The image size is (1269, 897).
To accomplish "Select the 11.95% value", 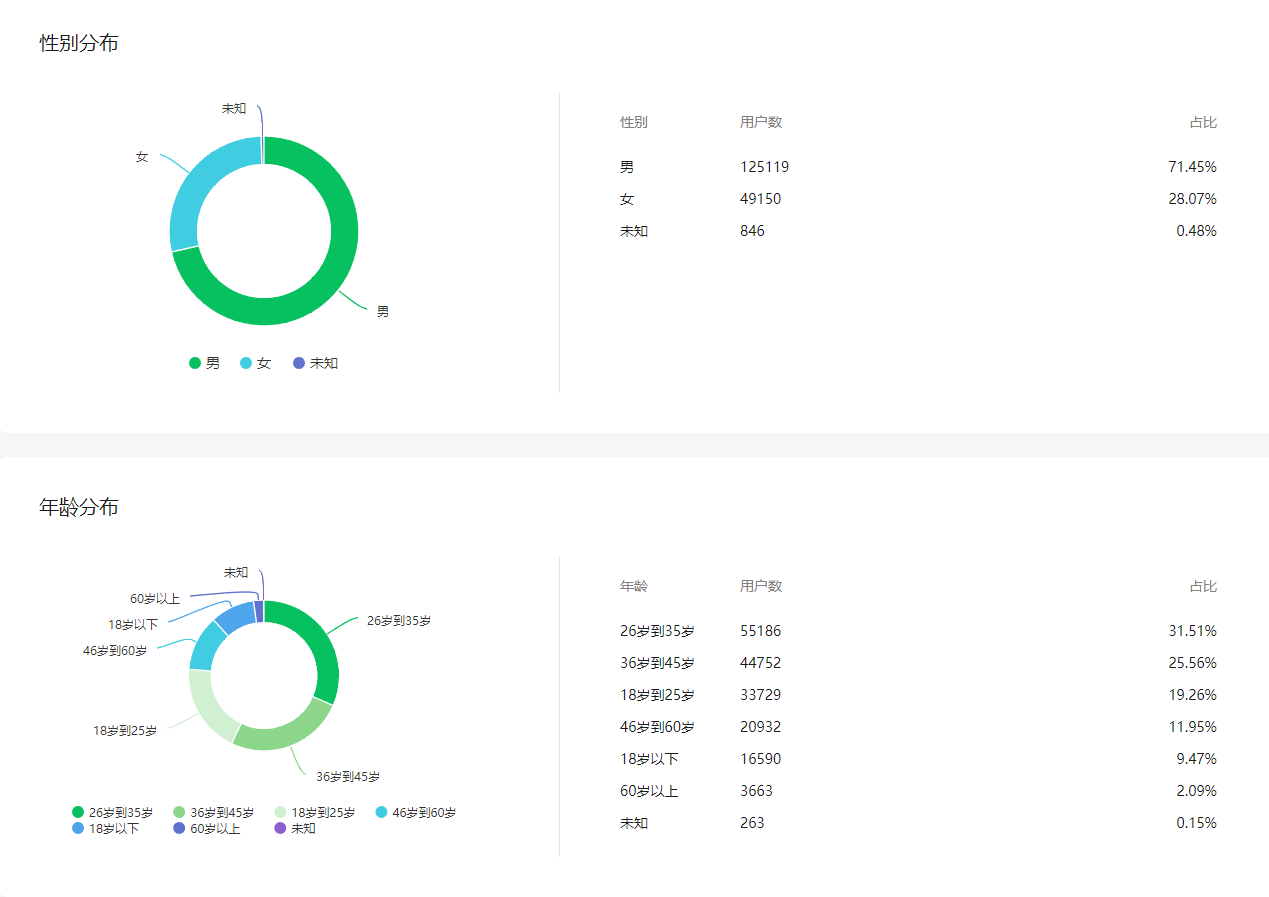I will click(x=1192, y=727).
